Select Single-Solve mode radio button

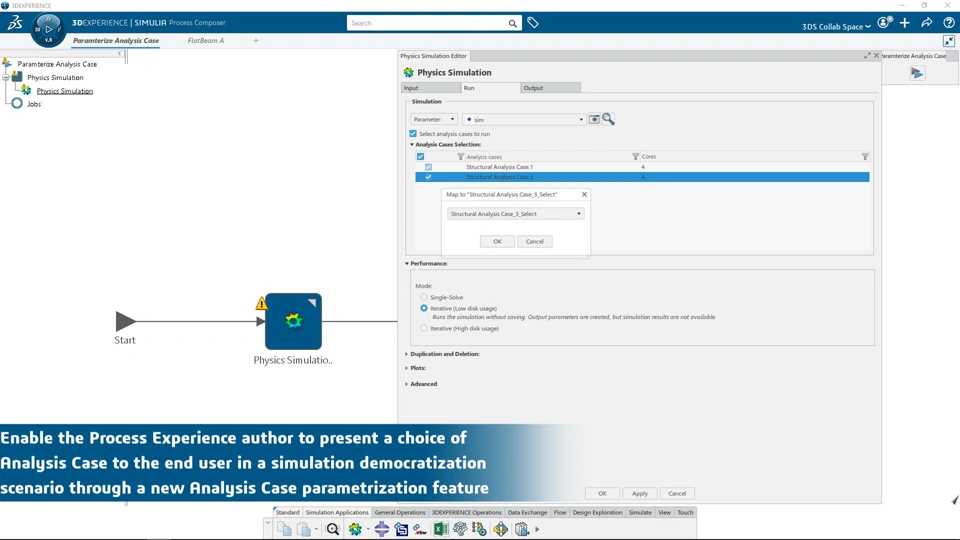(x=424, y=297)
